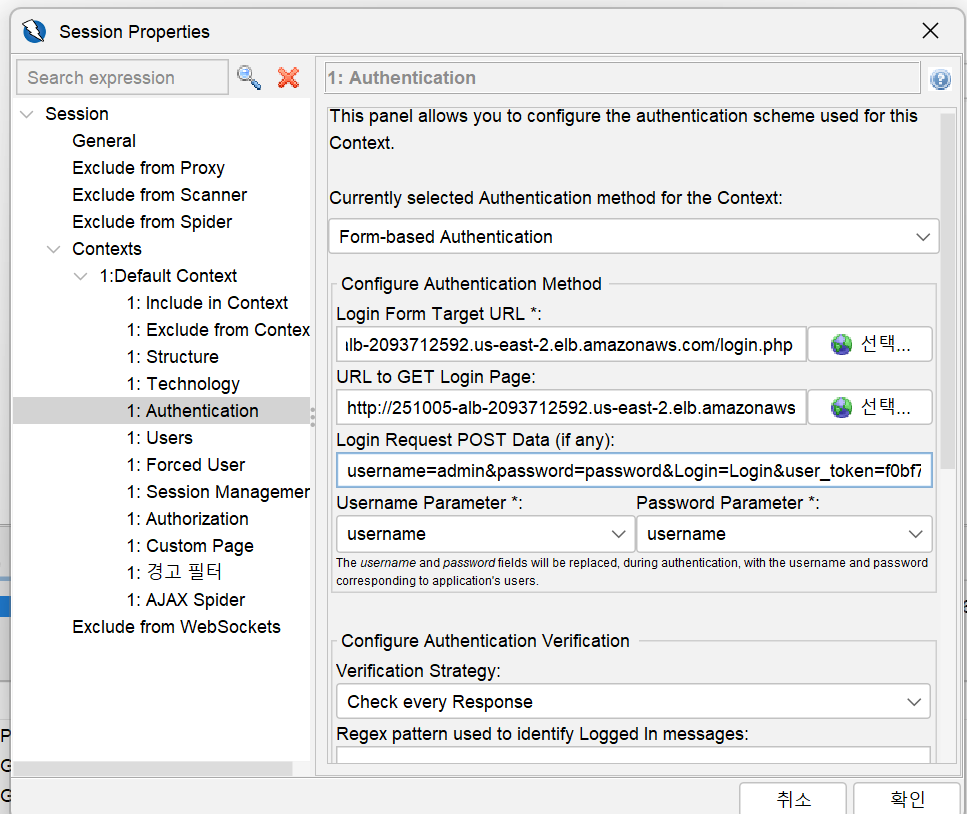
Task: Click globe select button for GET Login Page URL
Action: (x=870, y=407)
